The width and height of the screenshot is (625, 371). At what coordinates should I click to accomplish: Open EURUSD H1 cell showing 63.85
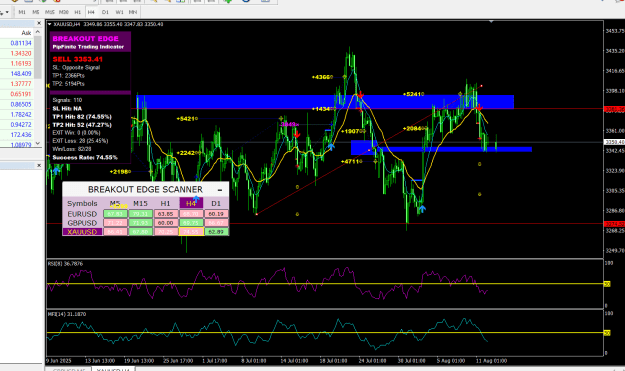165,214
